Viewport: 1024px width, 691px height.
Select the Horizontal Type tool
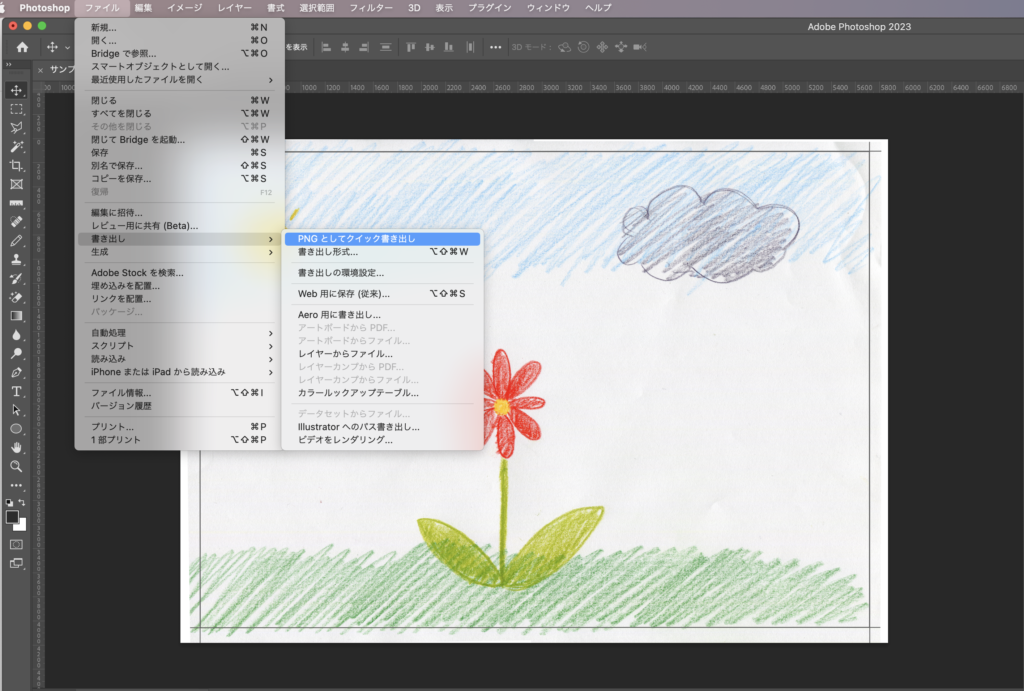click(x=16, y=391)
